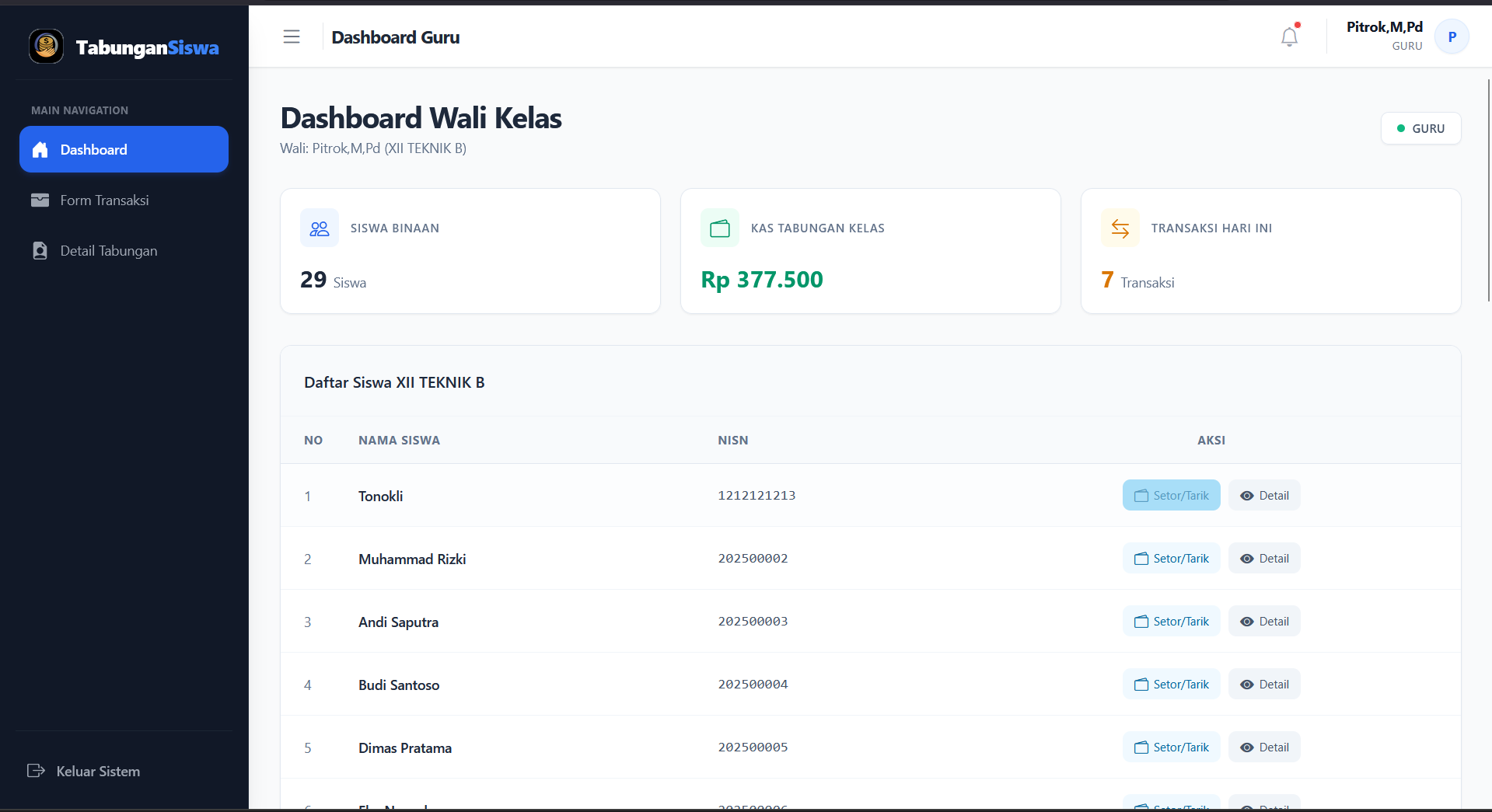Screen dimensions: 1492x812
Task: Click NISN 202500004
Action: coord(753,684)
